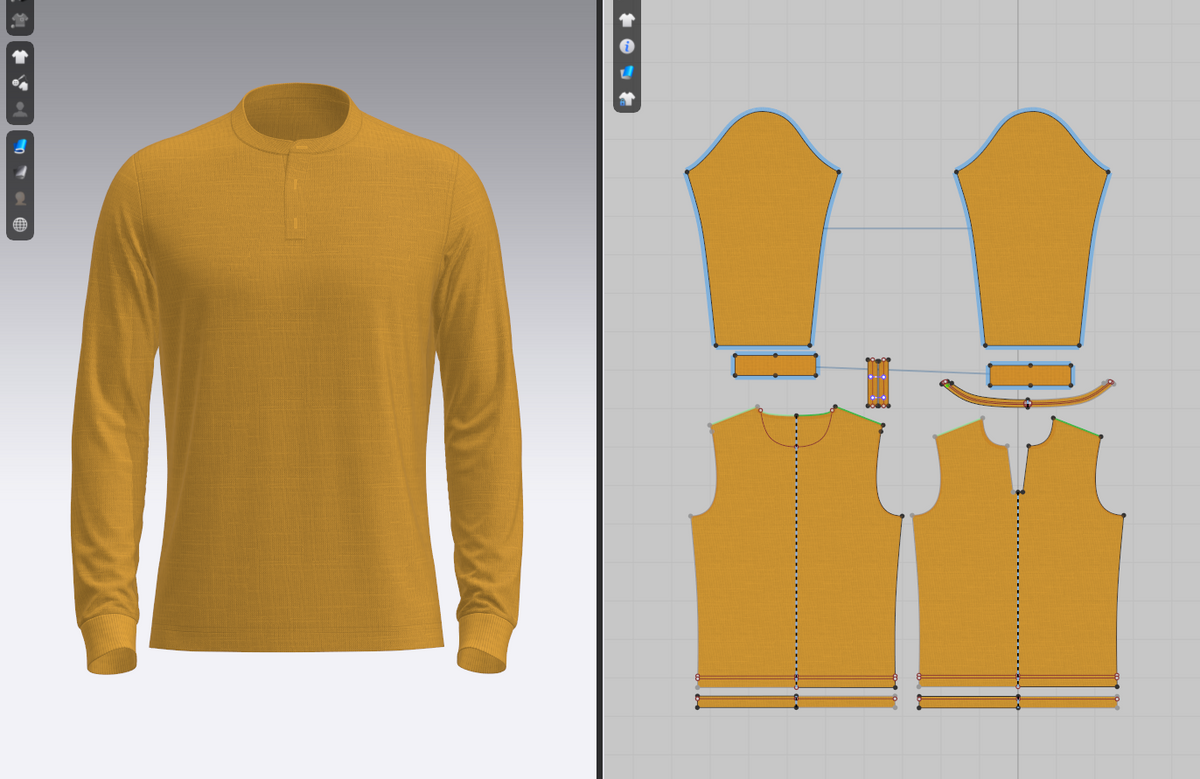Click the shirt icon with padlock in 2D window
1200x779 pixels.
coord(627,98)
